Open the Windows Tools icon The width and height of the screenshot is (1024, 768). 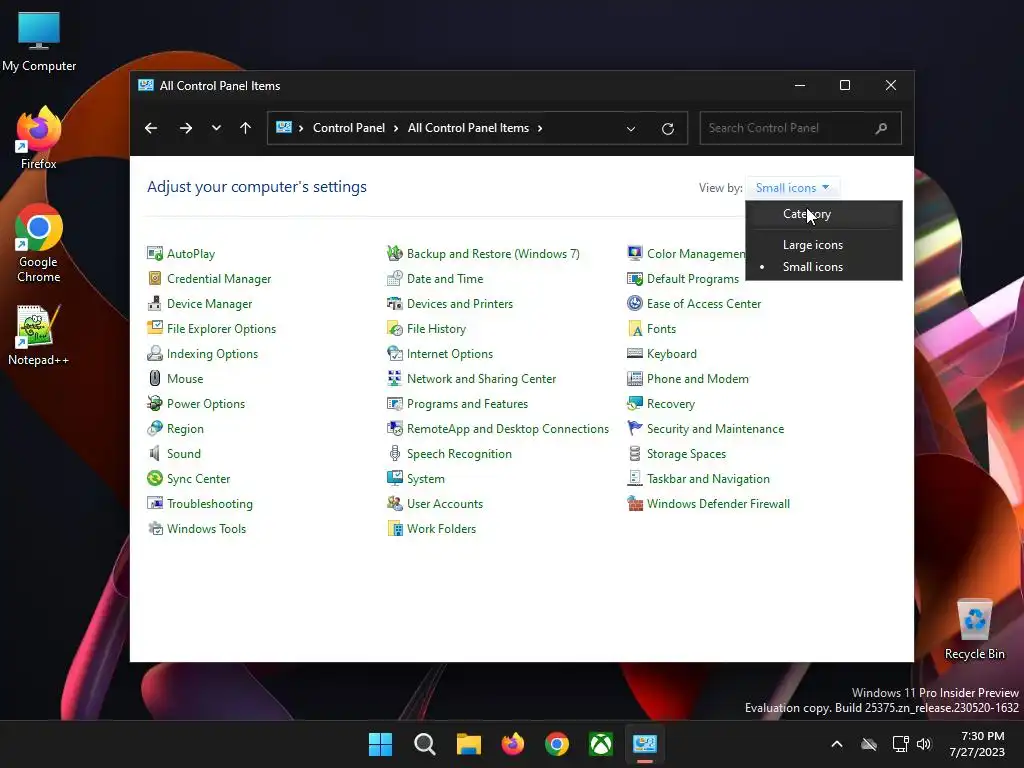pos(155,528)
